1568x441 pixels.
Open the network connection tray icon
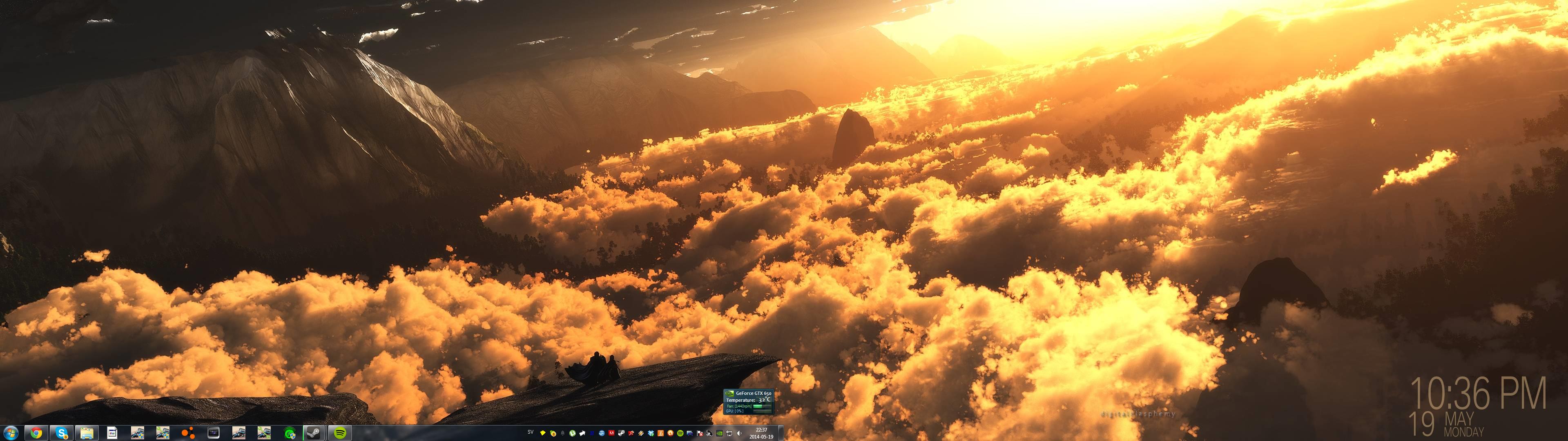(x=729, y=433)
